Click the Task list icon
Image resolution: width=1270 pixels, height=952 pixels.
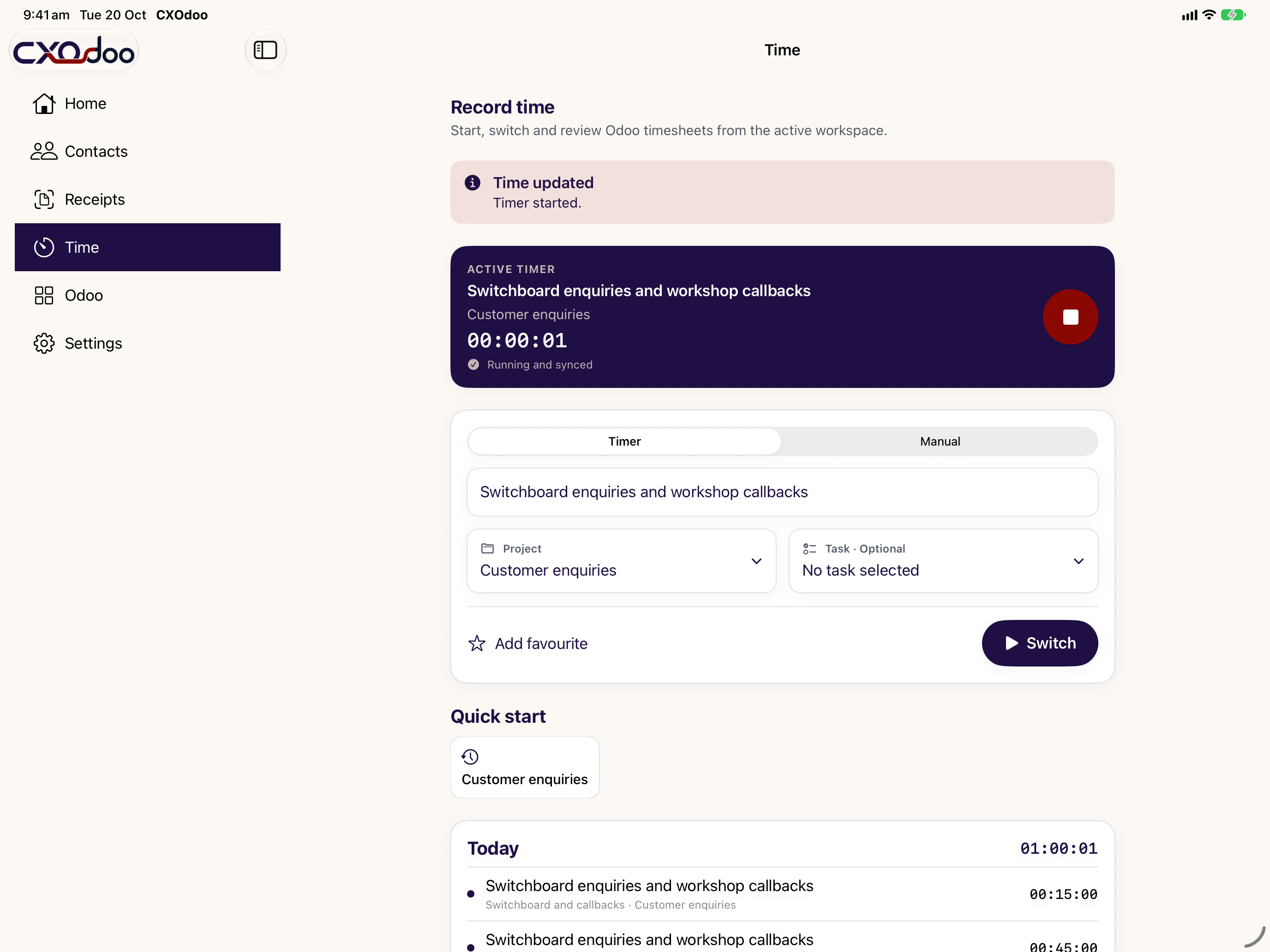coord(809,548)
